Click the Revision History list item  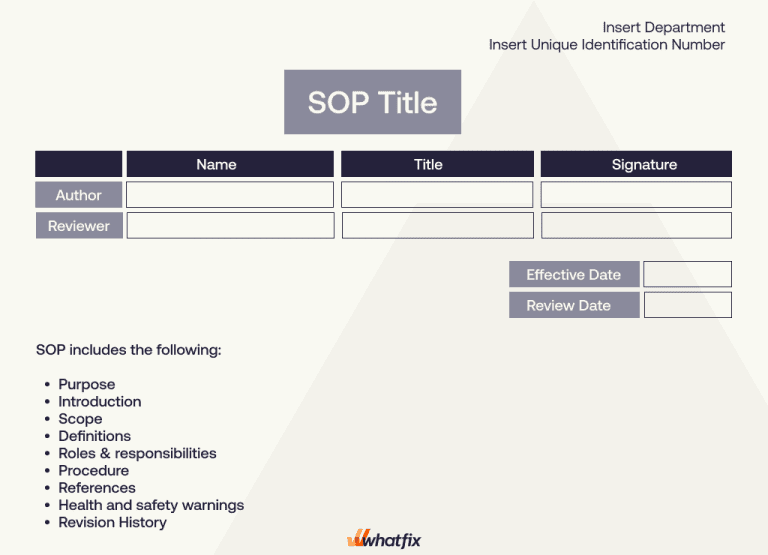point(112,522)
